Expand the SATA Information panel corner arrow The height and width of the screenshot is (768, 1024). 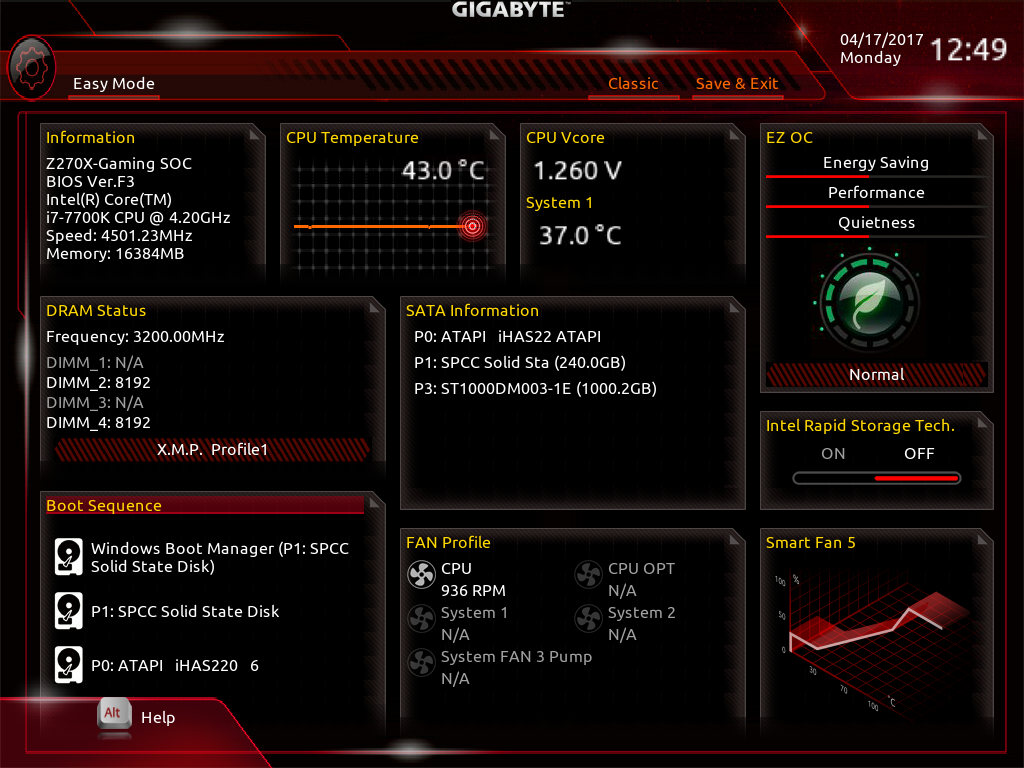[x=735, y=307]
